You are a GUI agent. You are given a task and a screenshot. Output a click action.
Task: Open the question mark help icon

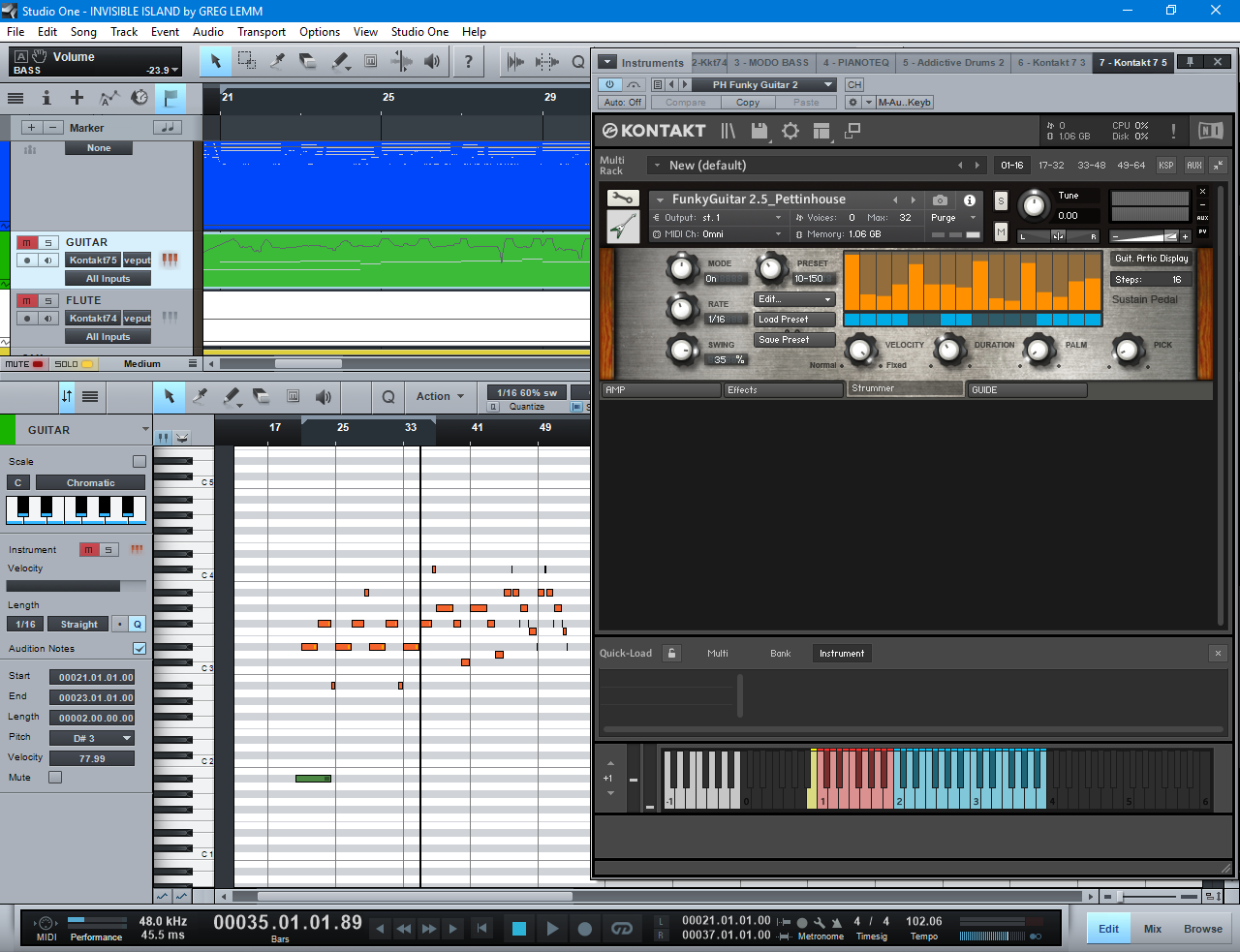469,61
